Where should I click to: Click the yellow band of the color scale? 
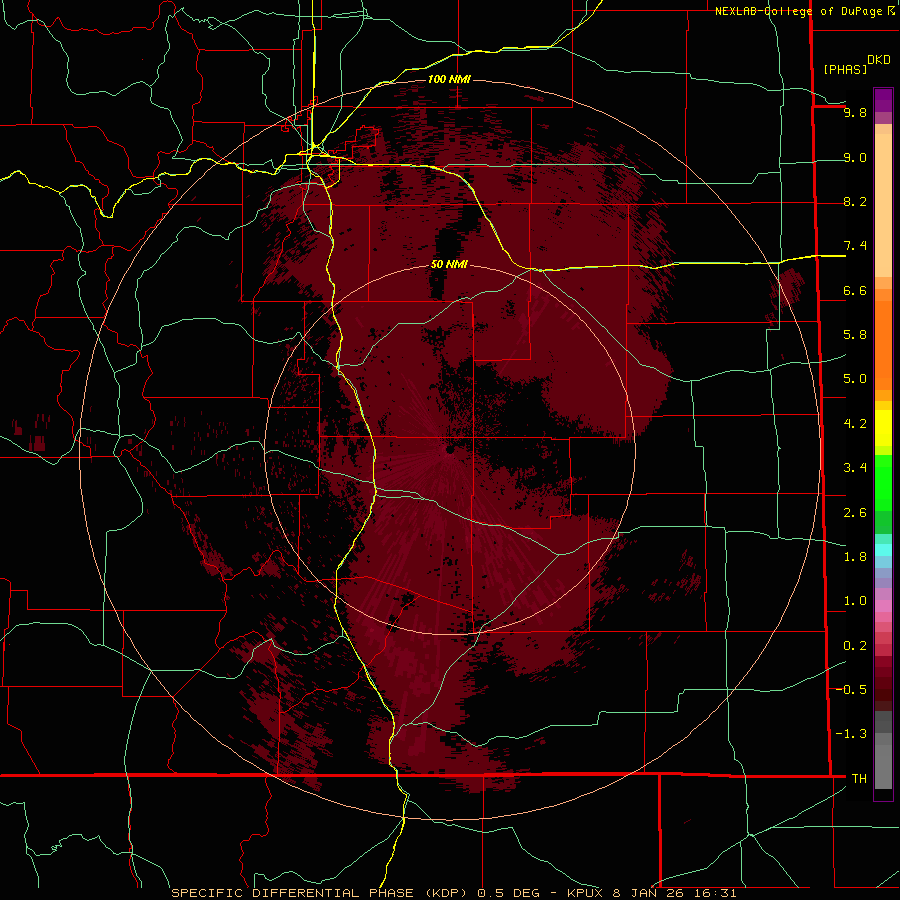[883, 428]
